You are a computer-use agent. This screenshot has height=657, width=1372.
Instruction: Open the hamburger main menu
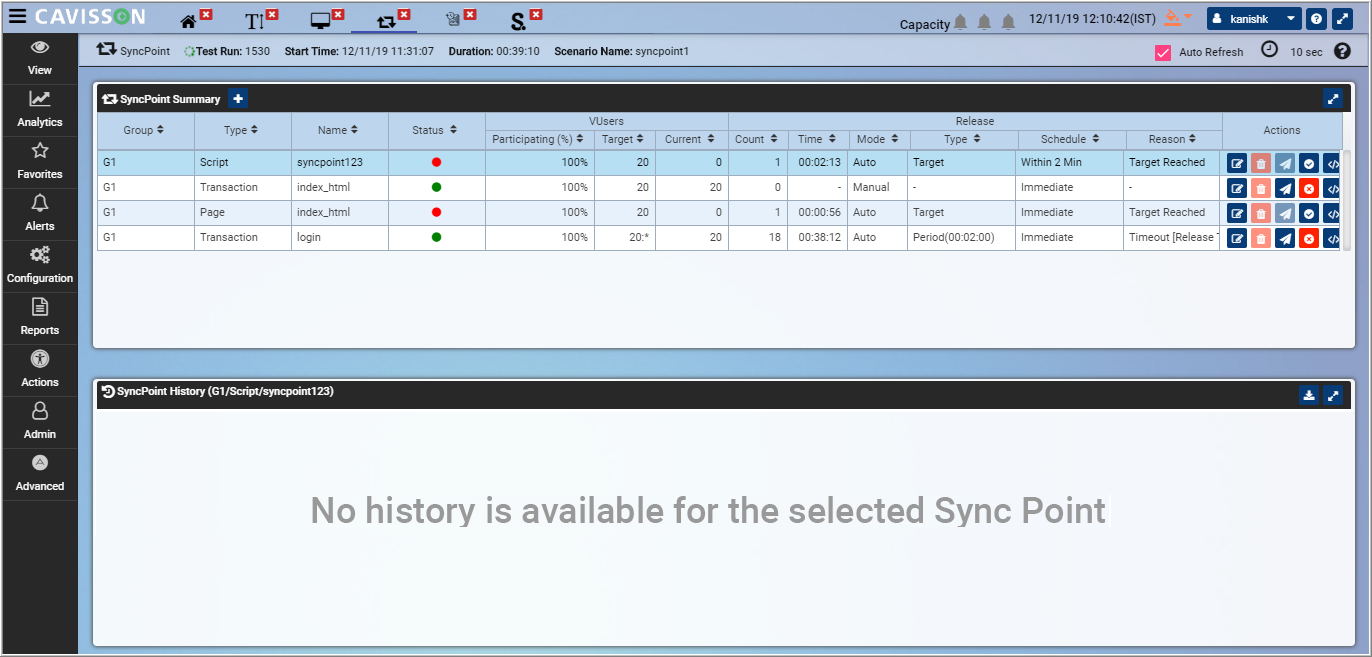click(18, 16)
